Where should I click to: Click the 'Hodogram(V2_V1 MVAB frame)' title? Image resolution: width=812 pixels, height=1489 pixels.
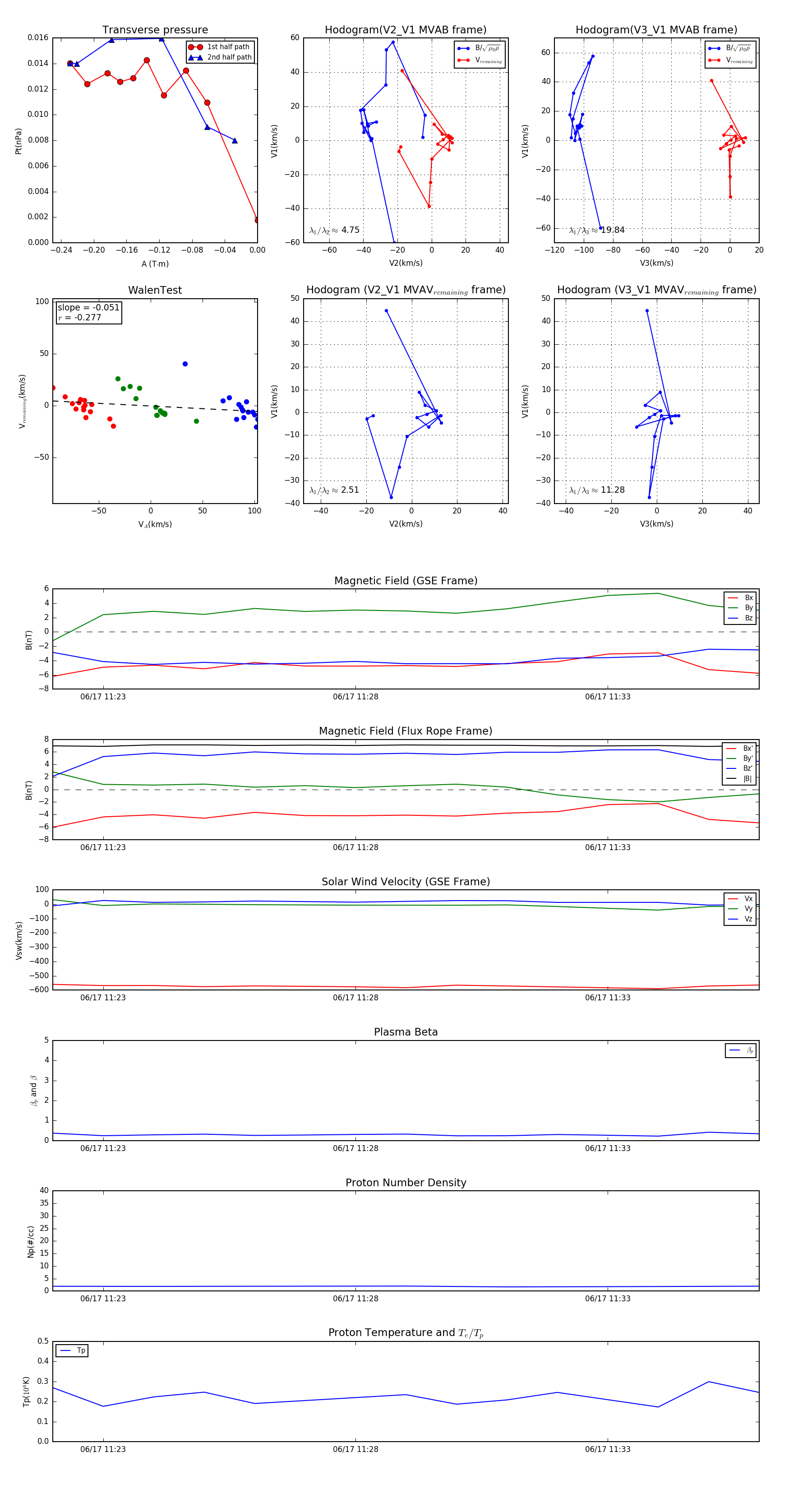tap(406, 30)
